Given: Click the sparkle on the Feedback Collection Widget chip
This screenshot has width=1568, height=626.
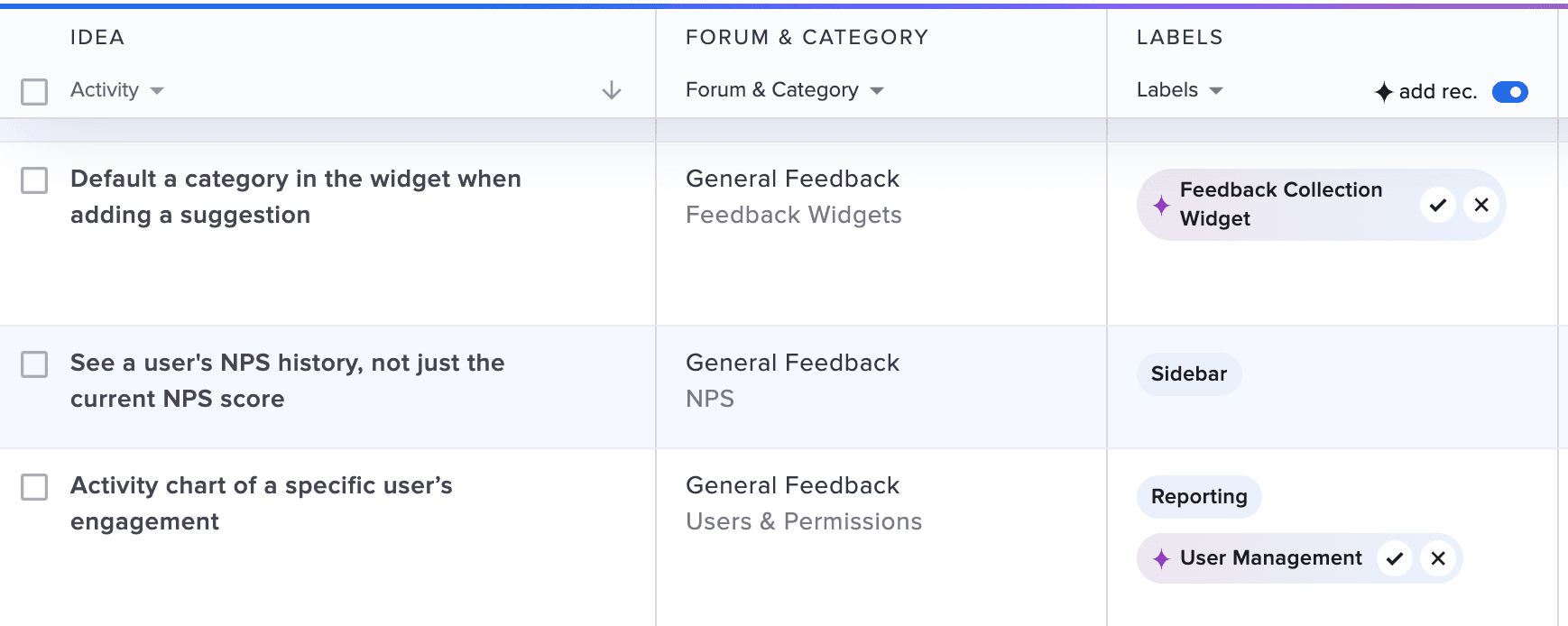Looking at the screenshot, I should pyautogui.click(x=1161, y=205).
